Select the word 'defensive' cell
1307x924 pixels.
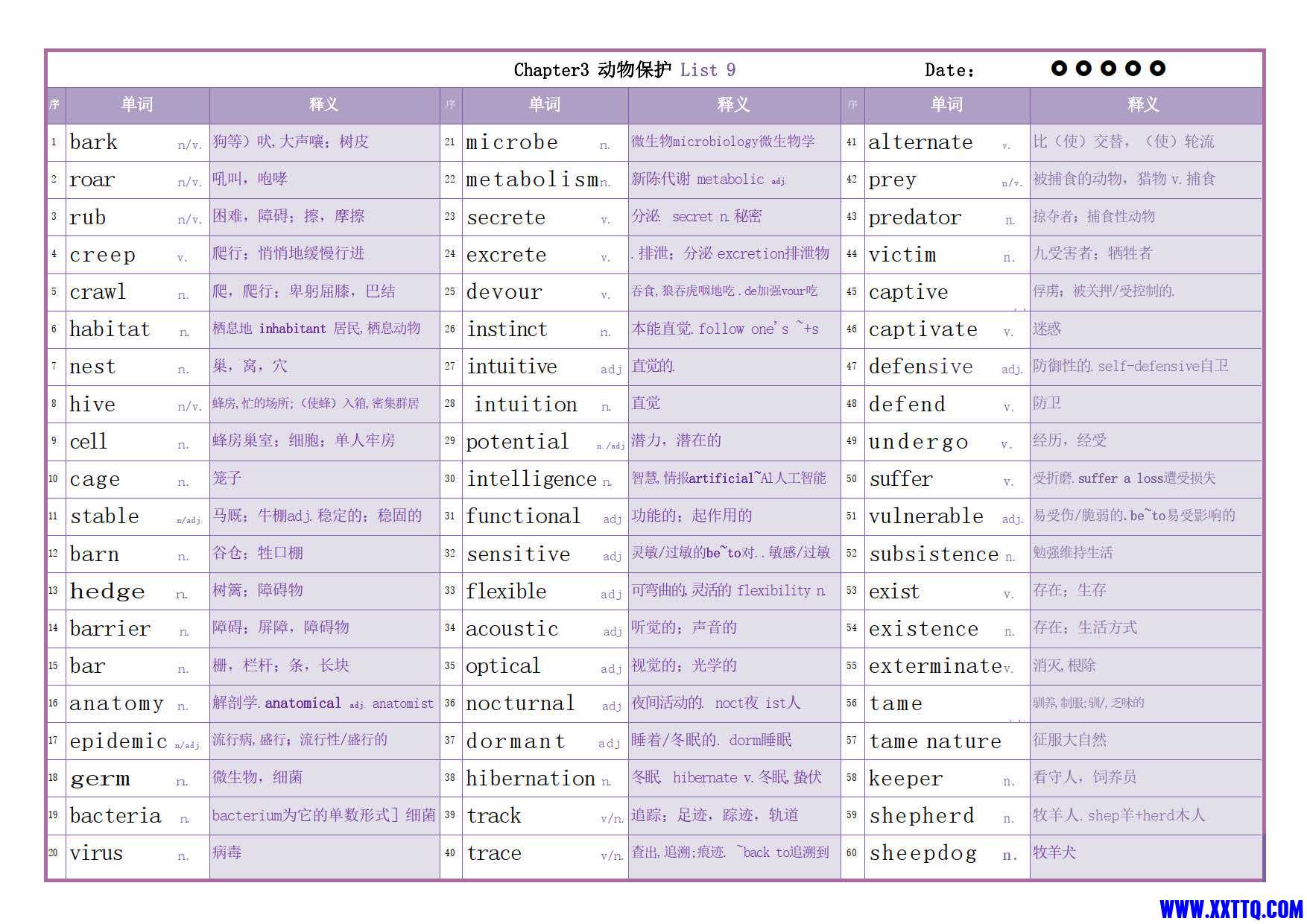pyautogui.click(x=947, y=367)
